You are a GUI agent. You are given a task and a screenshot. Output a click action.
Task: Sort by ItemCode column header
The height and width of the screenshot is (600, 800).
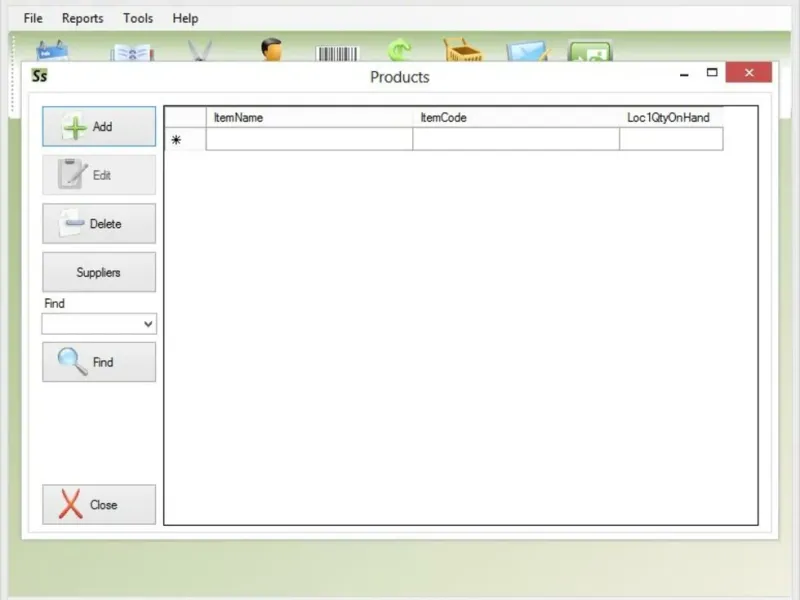tap(516, 117)
